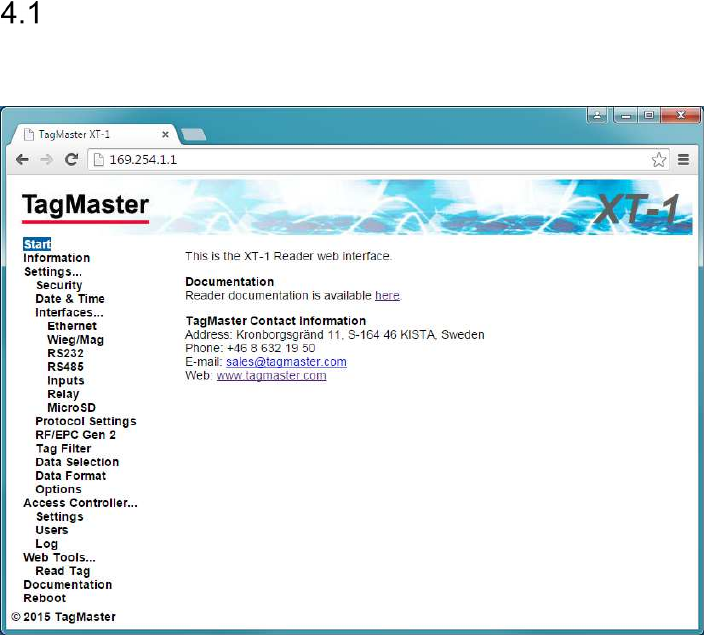Click the 'TagMaster Contact Information' heading
The width and height of the screenshot is (704, 635).
tap(276, 321)
